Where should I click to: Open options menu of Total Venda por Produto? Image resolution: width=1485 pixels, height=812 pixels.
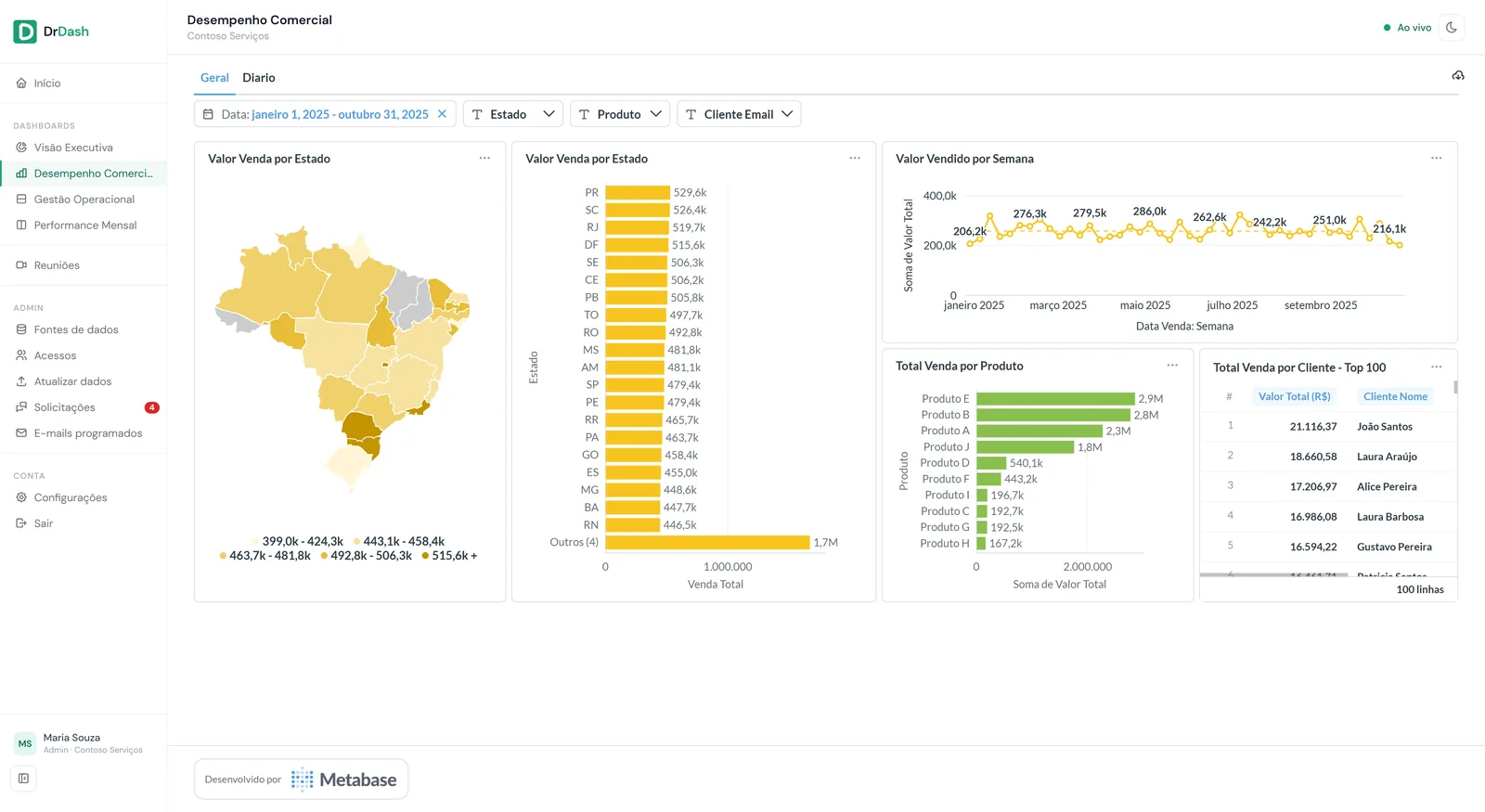click(x=1172, y=366)
